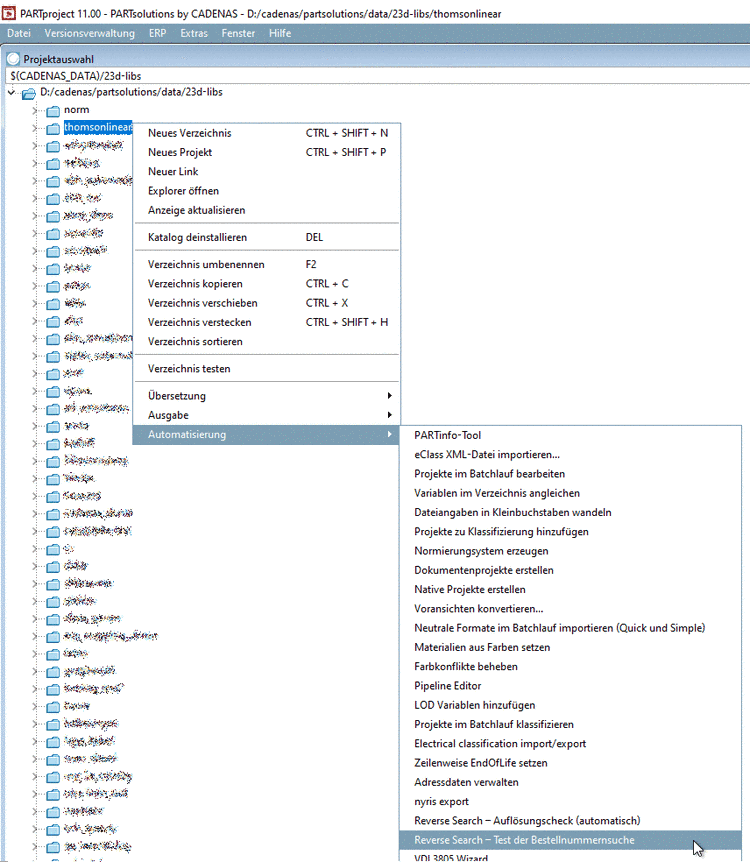Choose Katalog deinstallieren entry
Image resolution: width=750 pixels, height=862 pixels.
(267, 237)
